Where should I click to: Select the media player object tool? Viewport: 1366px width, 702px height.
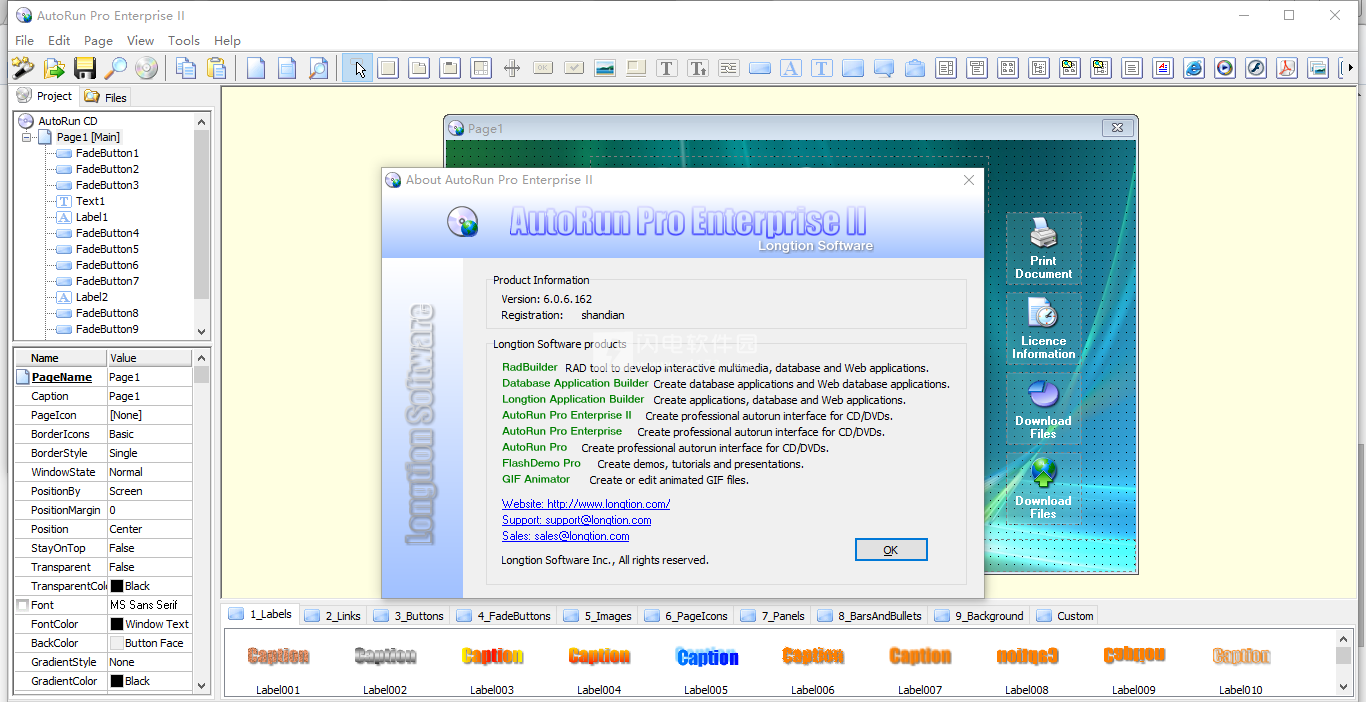point(1225,68)
